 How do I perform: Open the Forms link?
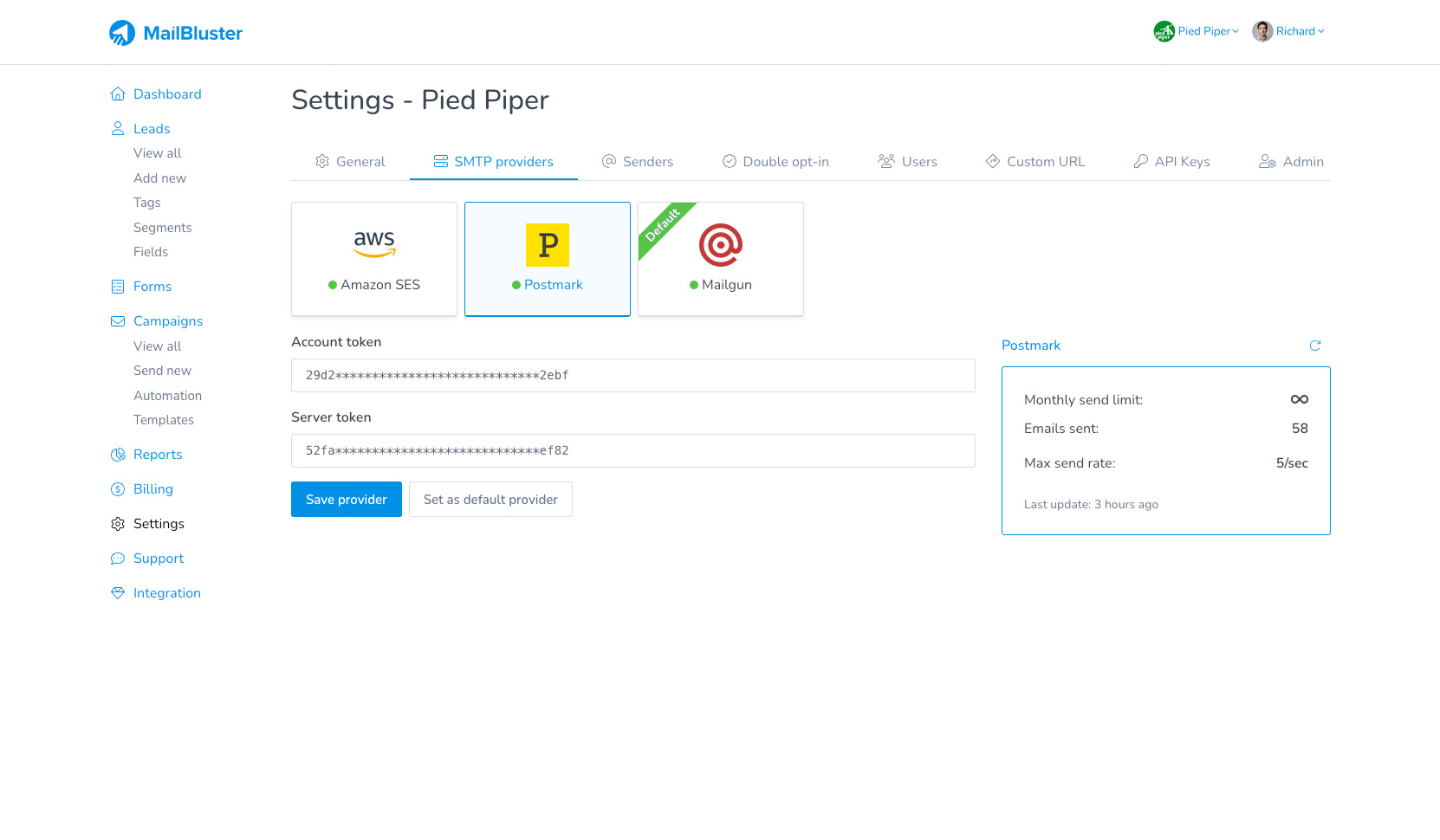point(152,286)
